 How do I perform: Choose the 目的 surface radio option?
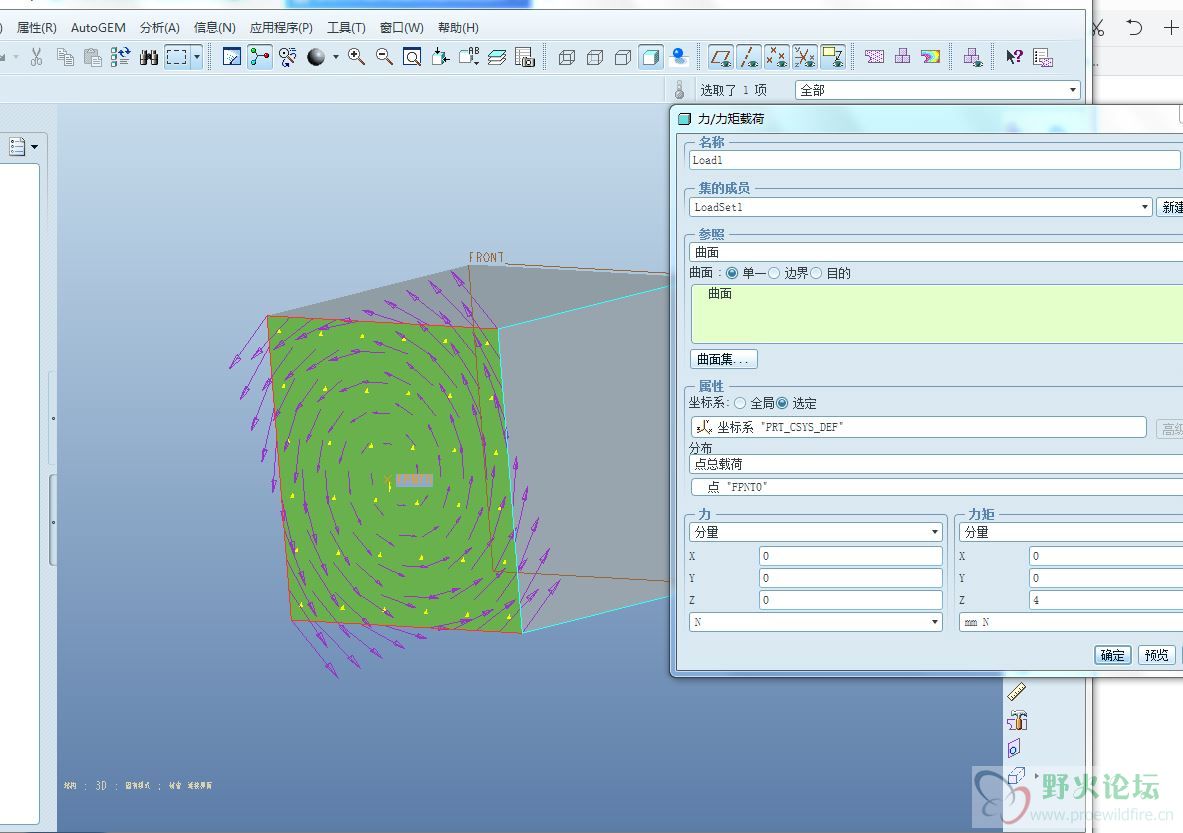(817, 273)
